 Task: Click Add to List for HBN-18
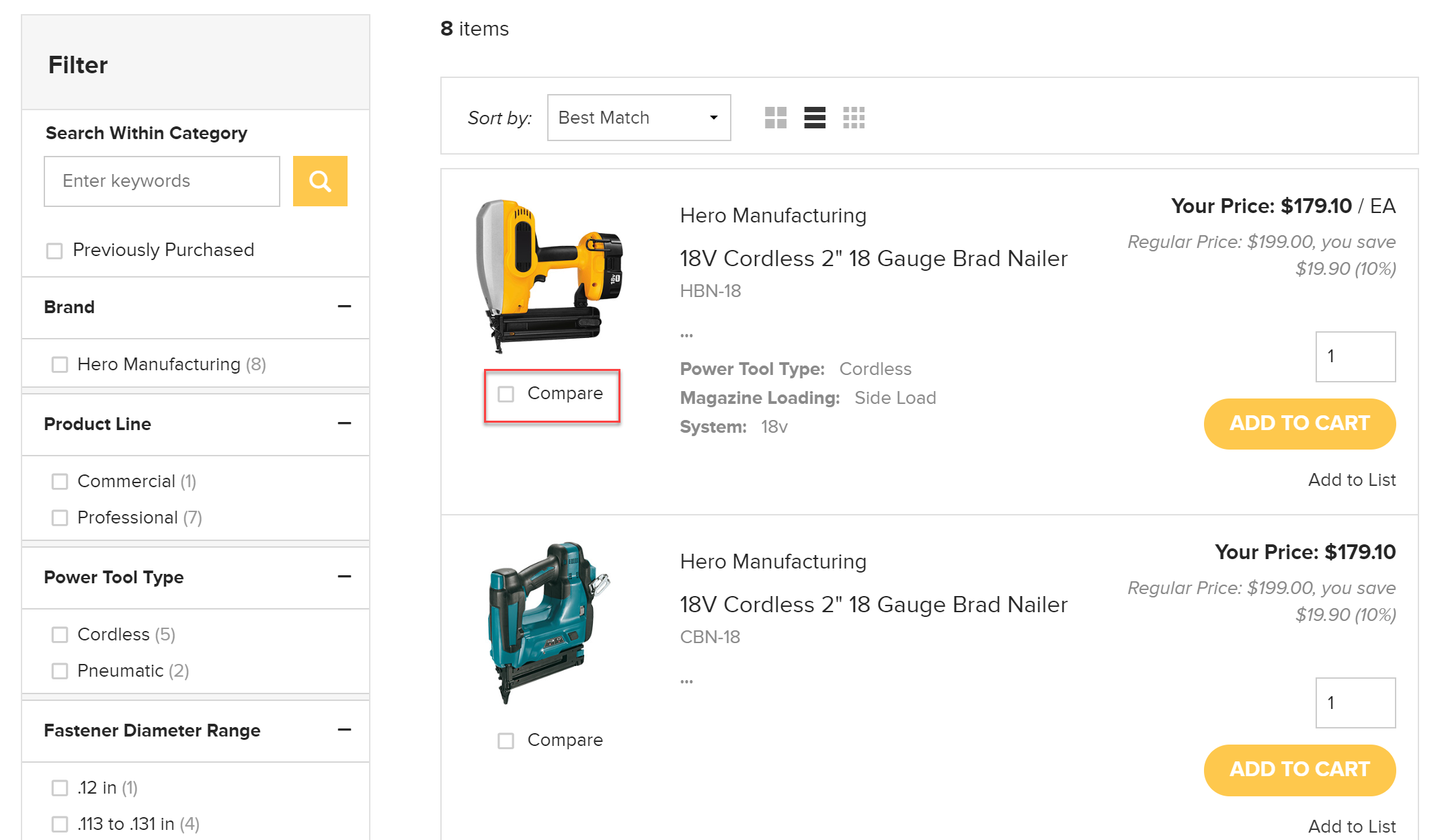tap(1351, 480)
